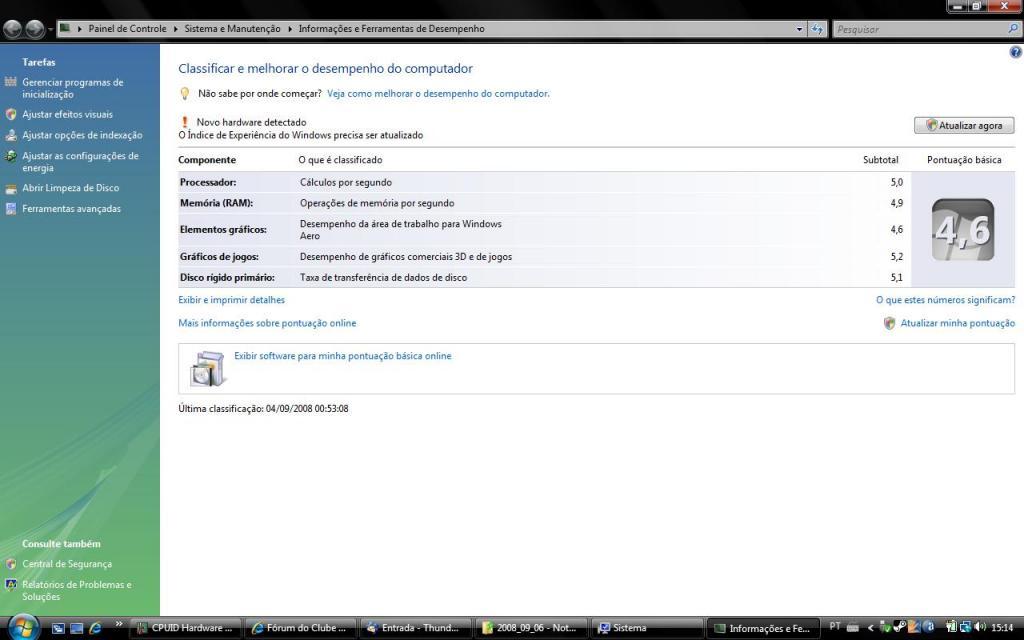Expand arrow after Sistema e Manutenção breadcrumb

tap(290, 29)
